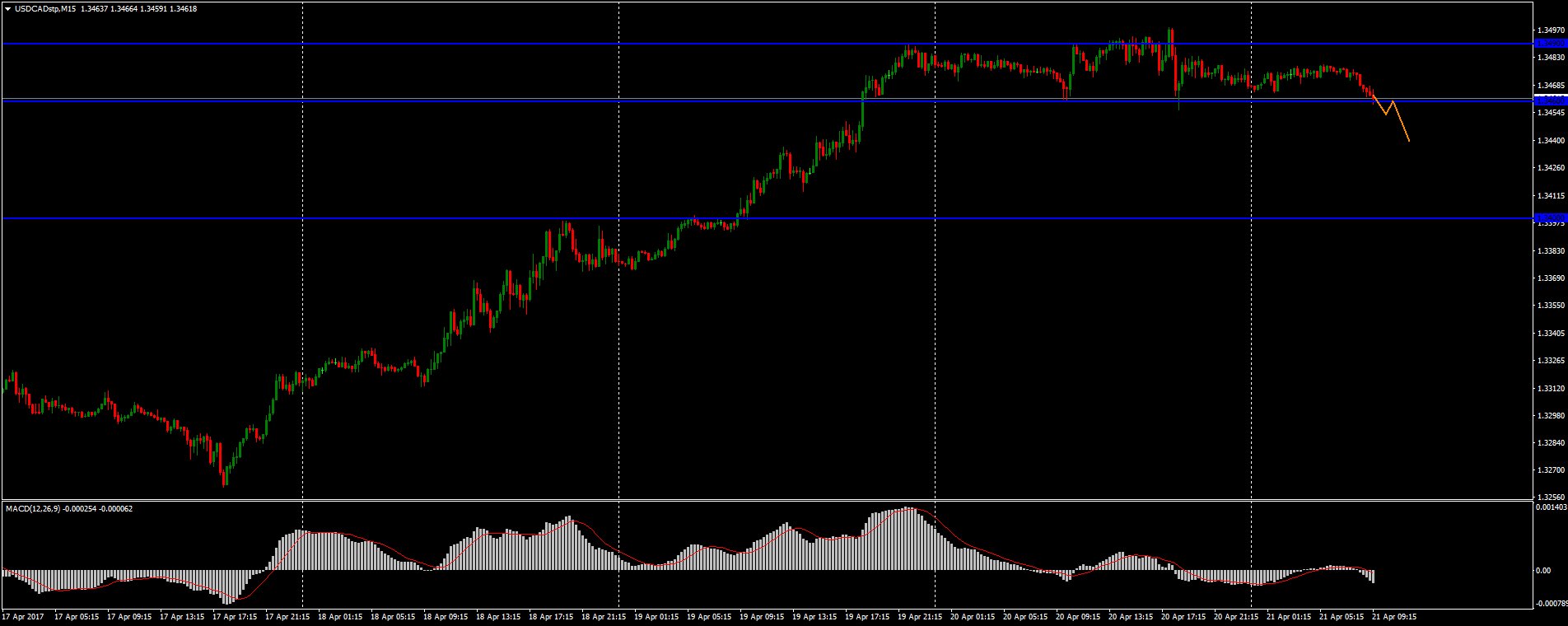Screen dimensions: 1568x626
Task: Click the 18 Apr 21:15 time label
Action: pyautogui.click(x=604, y=616)
